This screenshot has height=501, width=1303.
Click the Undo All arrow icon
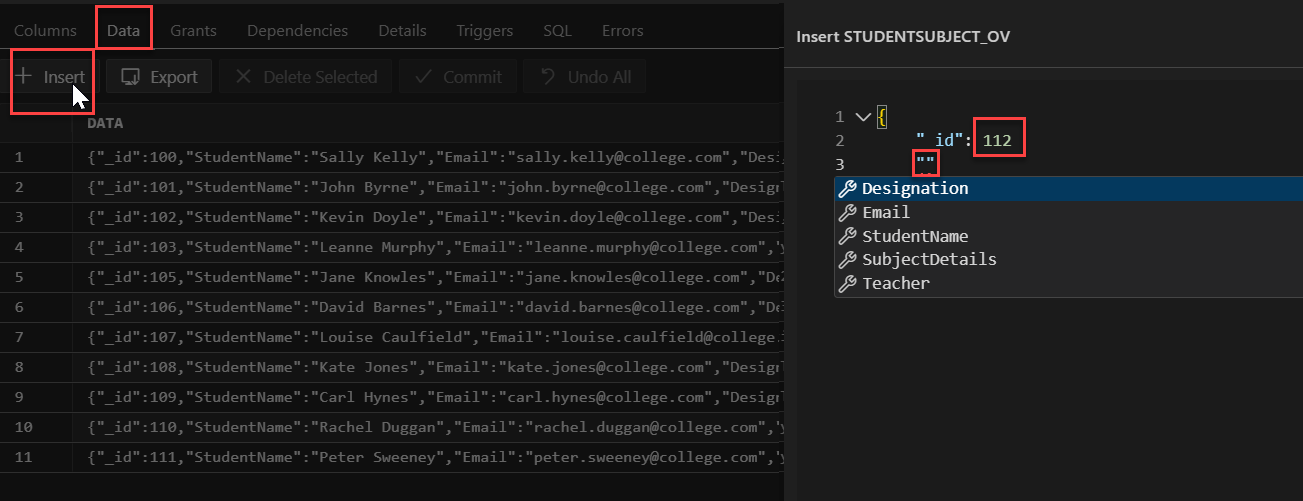coord(548,77)
